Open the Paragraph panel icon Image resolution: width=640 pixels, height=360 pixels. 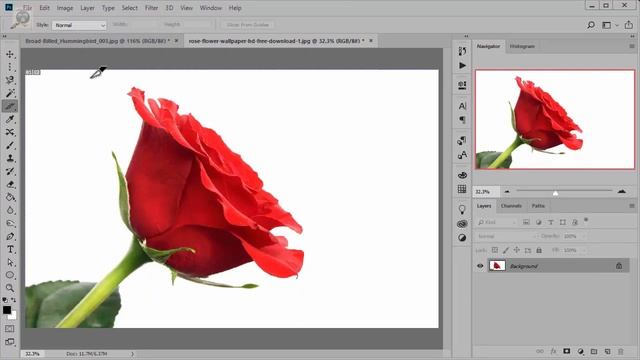tap(462, 120)
